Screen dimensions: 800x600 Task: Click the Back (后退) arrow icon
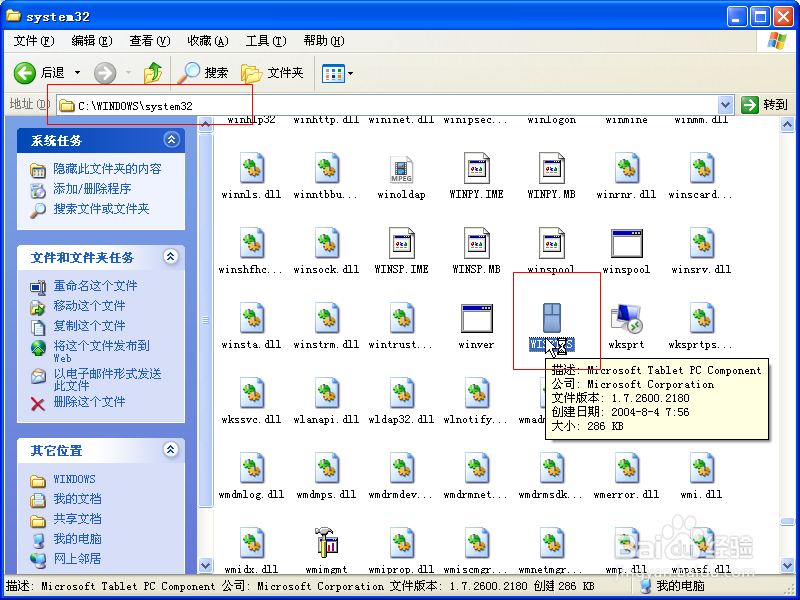coord(26,73)
